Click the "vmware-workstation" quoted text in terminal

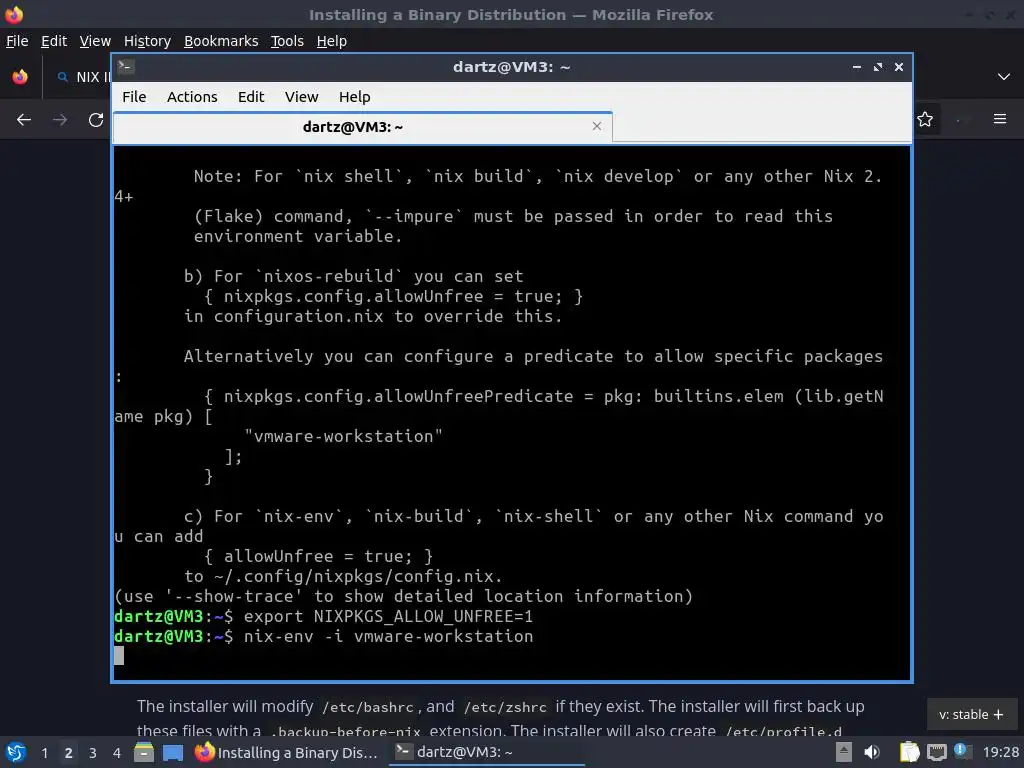point(344,436)
